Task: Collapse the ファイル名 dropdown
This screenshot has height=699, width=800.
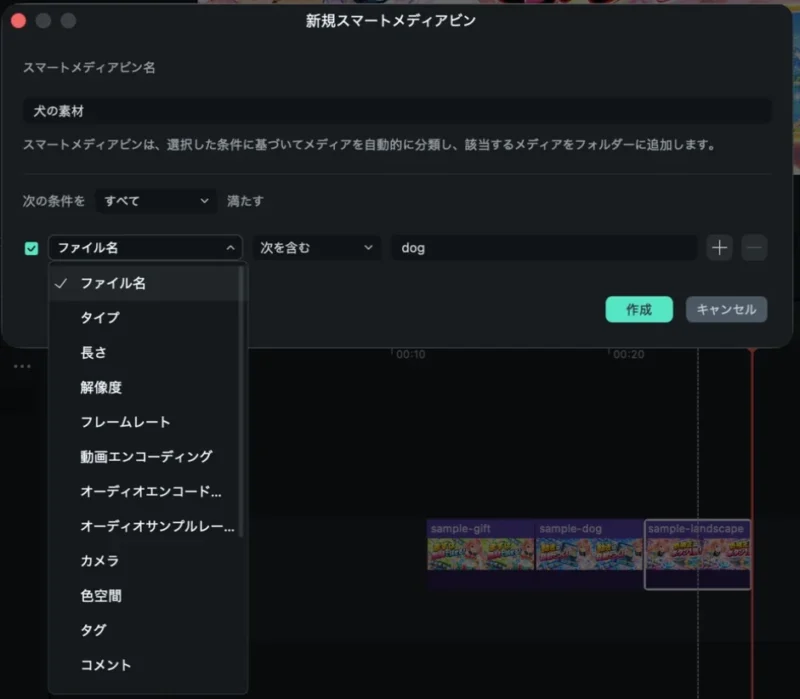Action: coord(145,248)
